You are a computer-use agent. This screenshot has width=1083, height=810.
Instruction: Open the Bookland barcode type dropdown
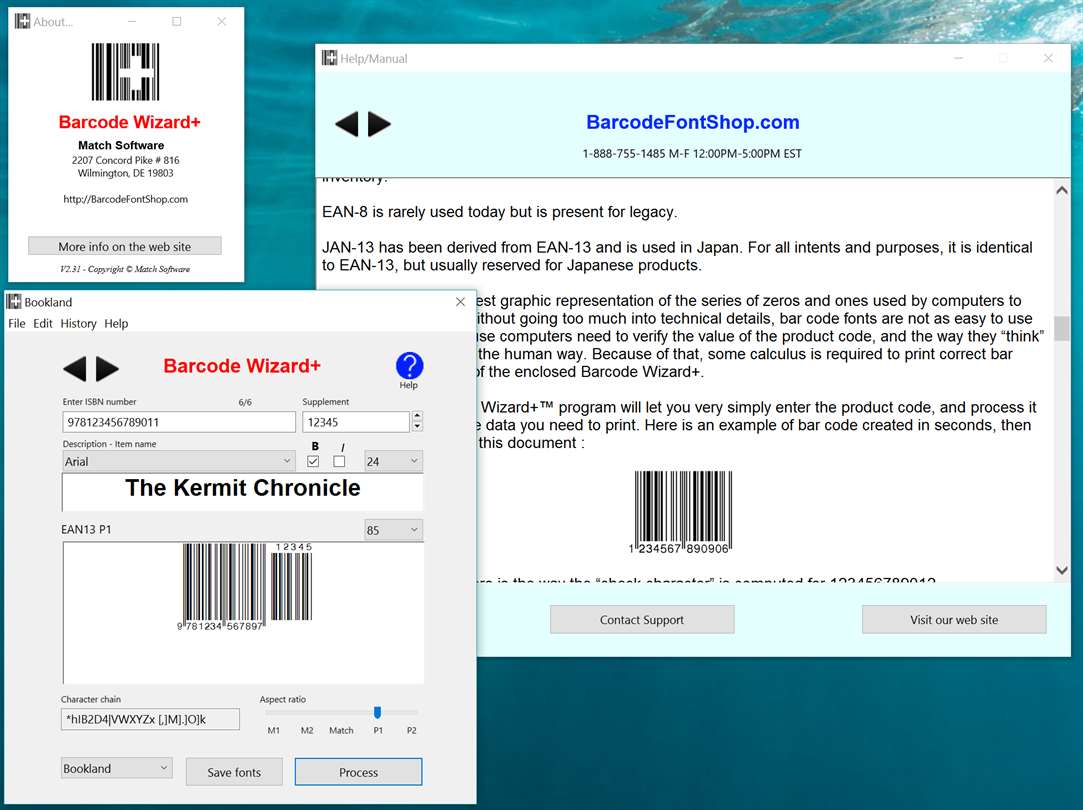point(116,769)
